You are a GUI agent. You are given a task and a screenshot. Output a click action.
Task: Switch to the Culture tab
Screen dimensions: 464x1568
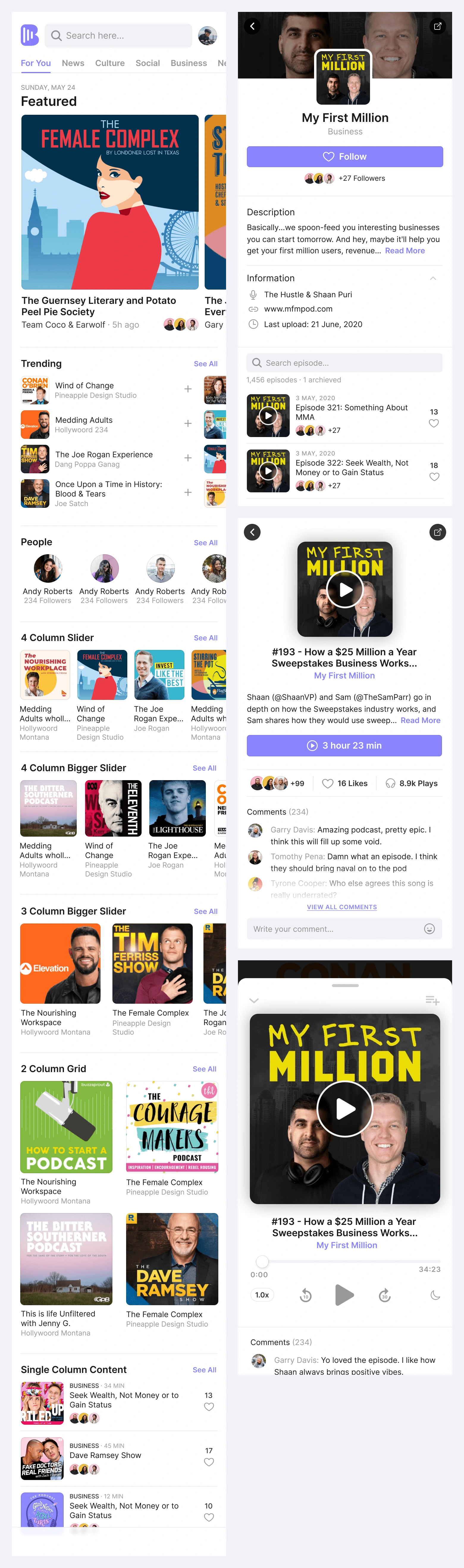click(x=110, y=63)
